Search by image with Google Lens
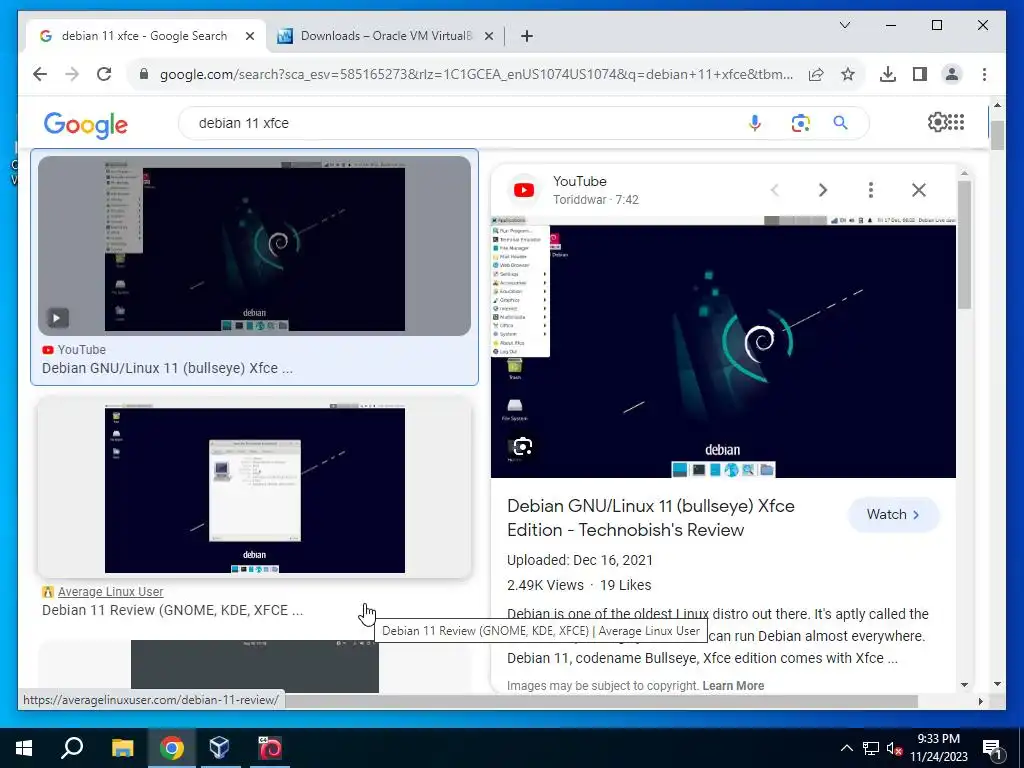 coord(800,123)
